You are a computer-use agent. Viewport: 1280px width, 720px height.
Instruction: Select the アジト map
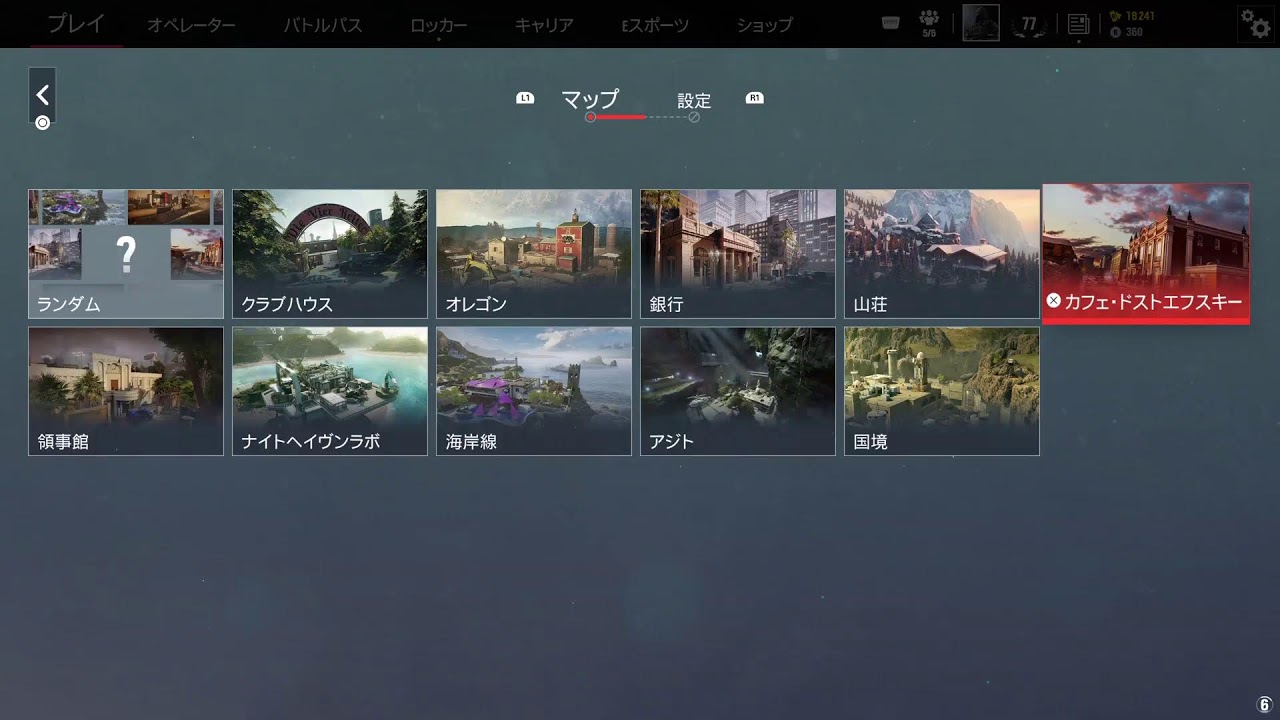[738, 391]
